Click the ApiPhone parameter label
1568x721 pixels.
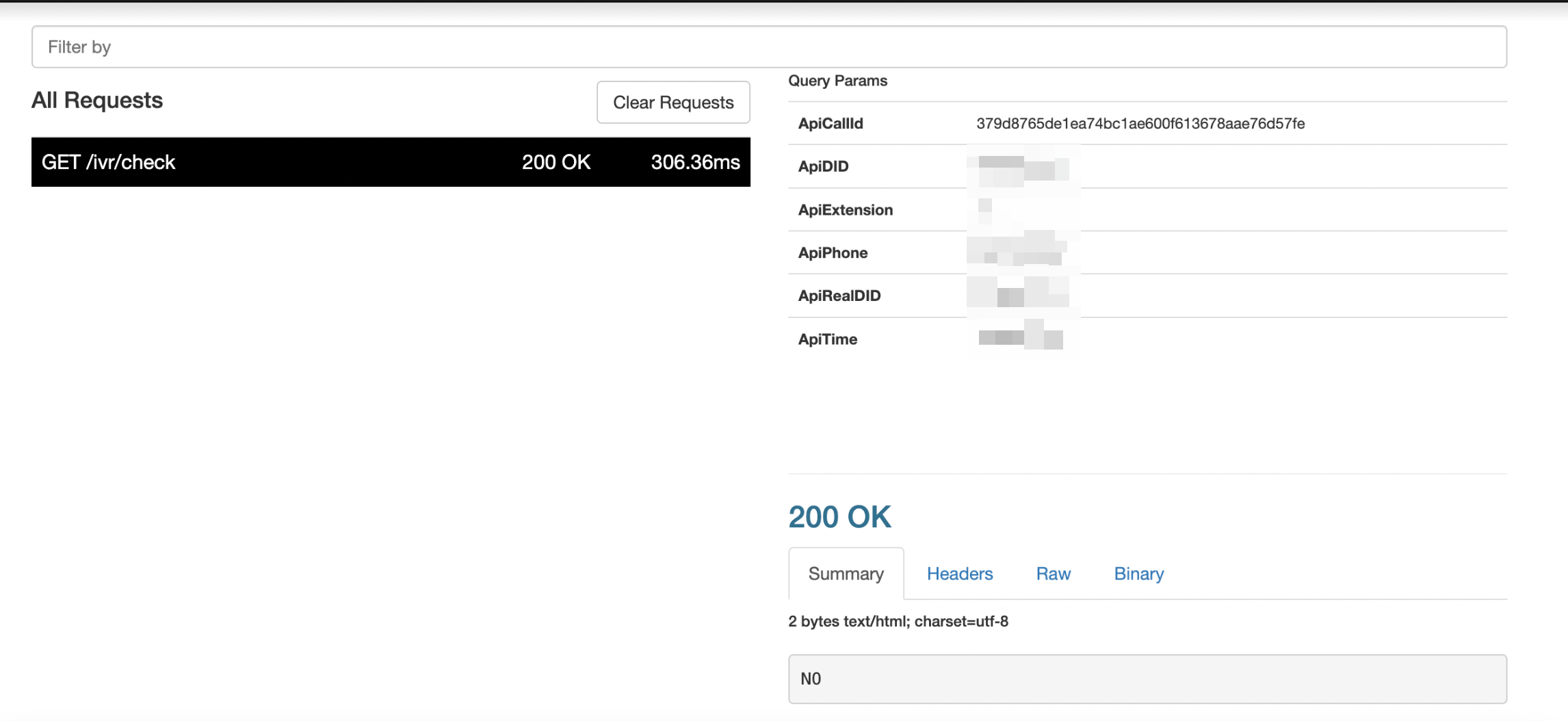[x=833, y=253]
